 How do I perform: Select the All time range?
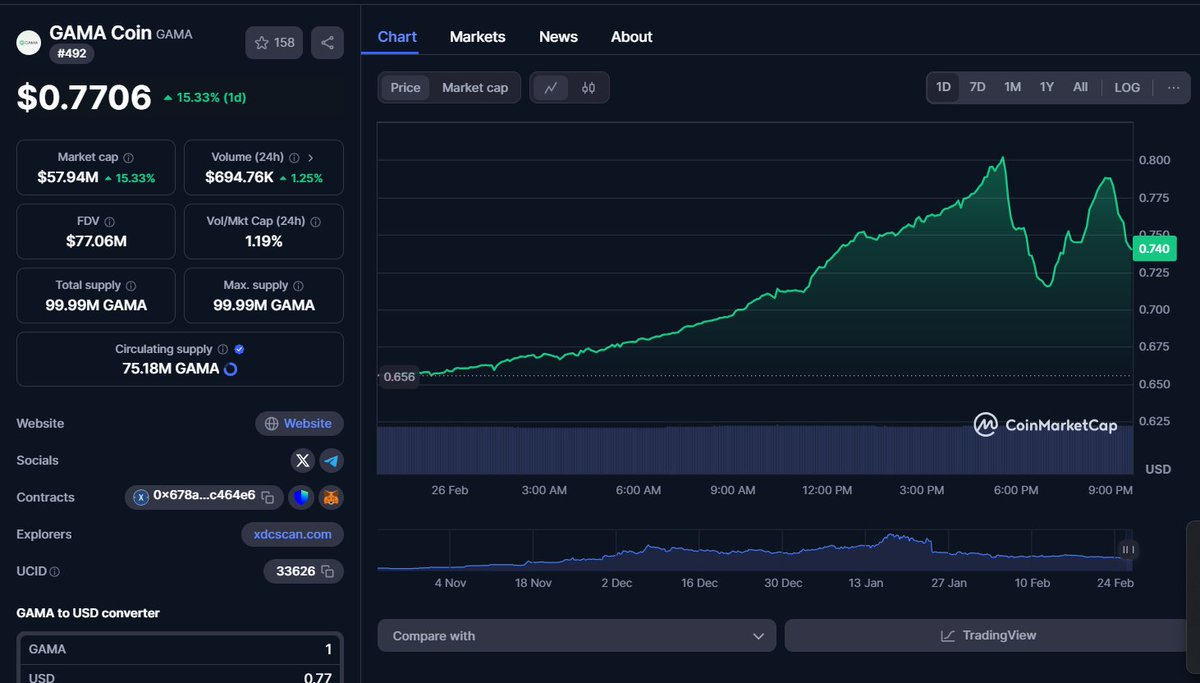1080,88
